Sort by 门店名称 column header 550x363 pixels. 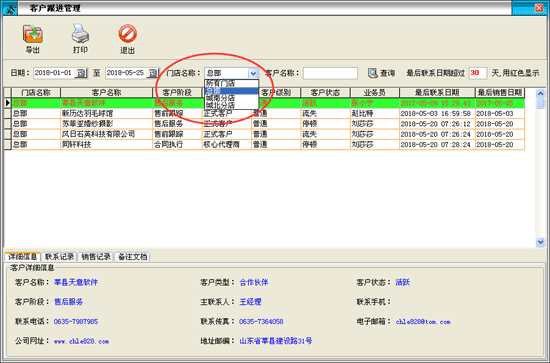(x=36, y=93)
